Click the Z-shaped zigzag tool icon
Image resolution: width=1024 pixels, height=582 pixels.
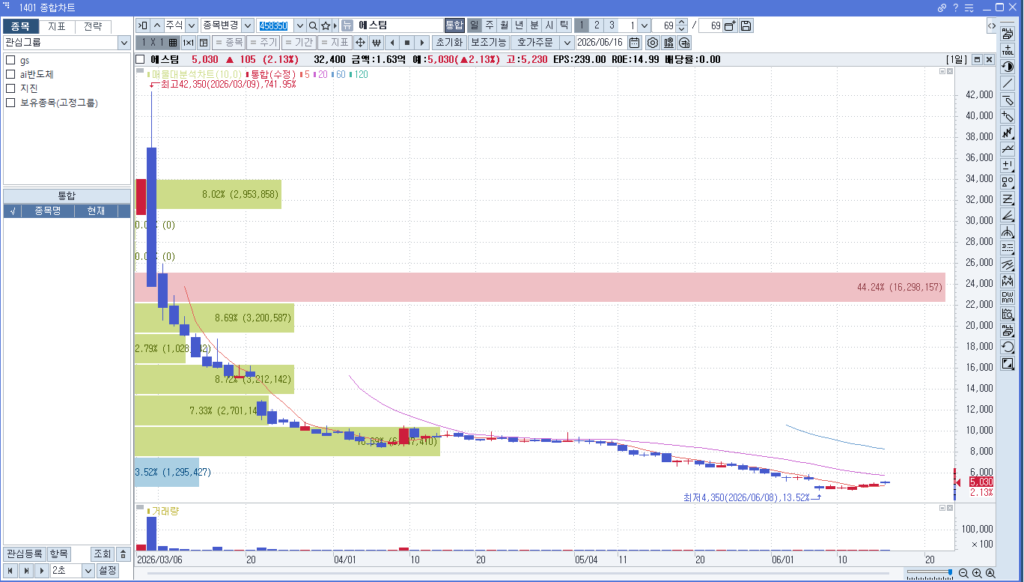[1008, 199]
